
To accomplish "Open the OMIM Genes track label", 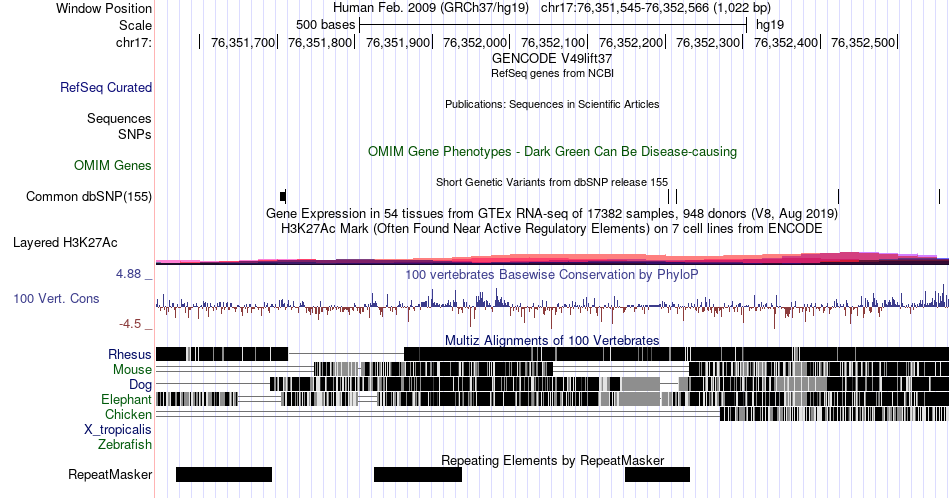I will point(113,165).
